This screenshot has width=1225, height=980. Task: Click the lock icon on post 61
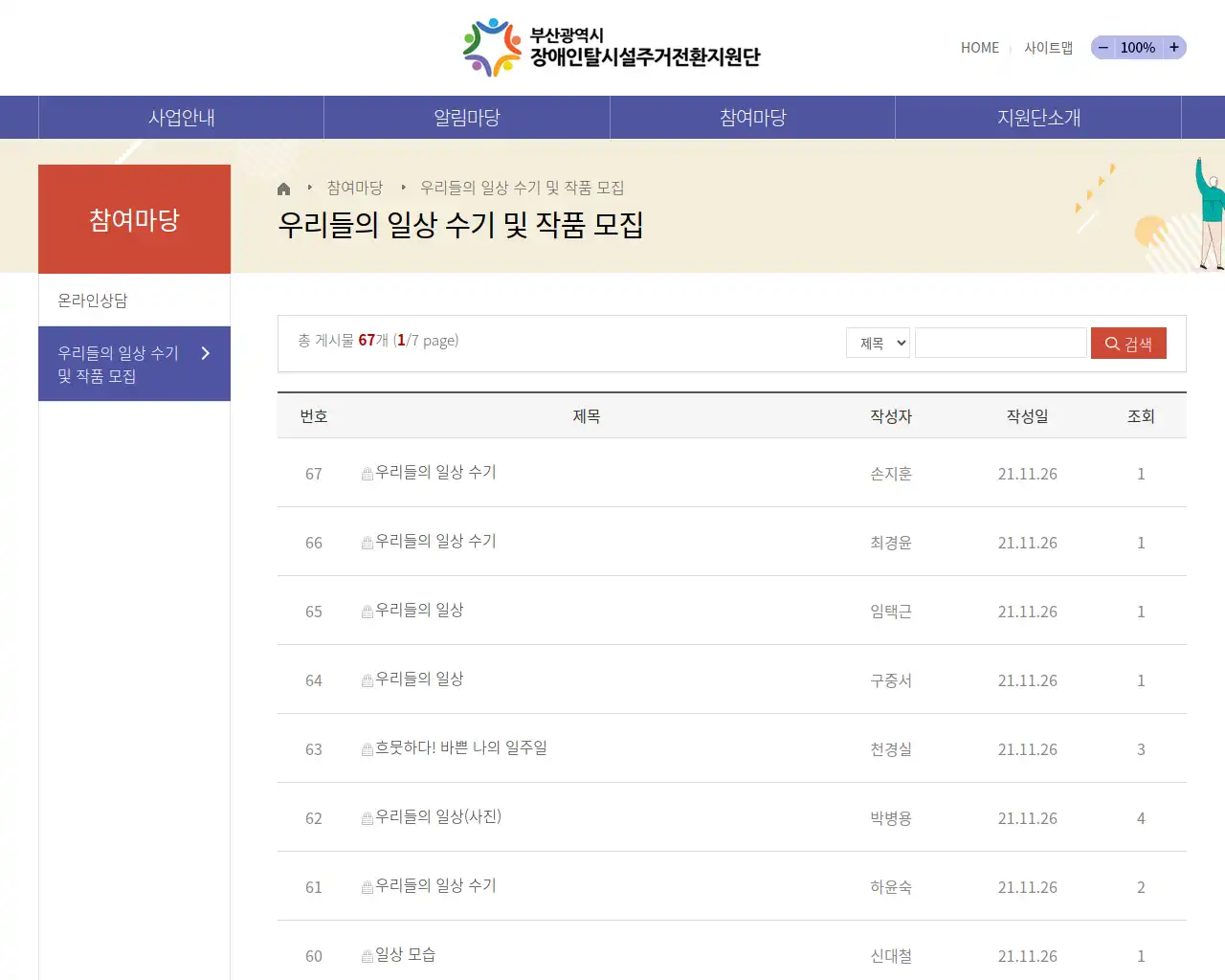pyautogui.click(x=367, y=887)
